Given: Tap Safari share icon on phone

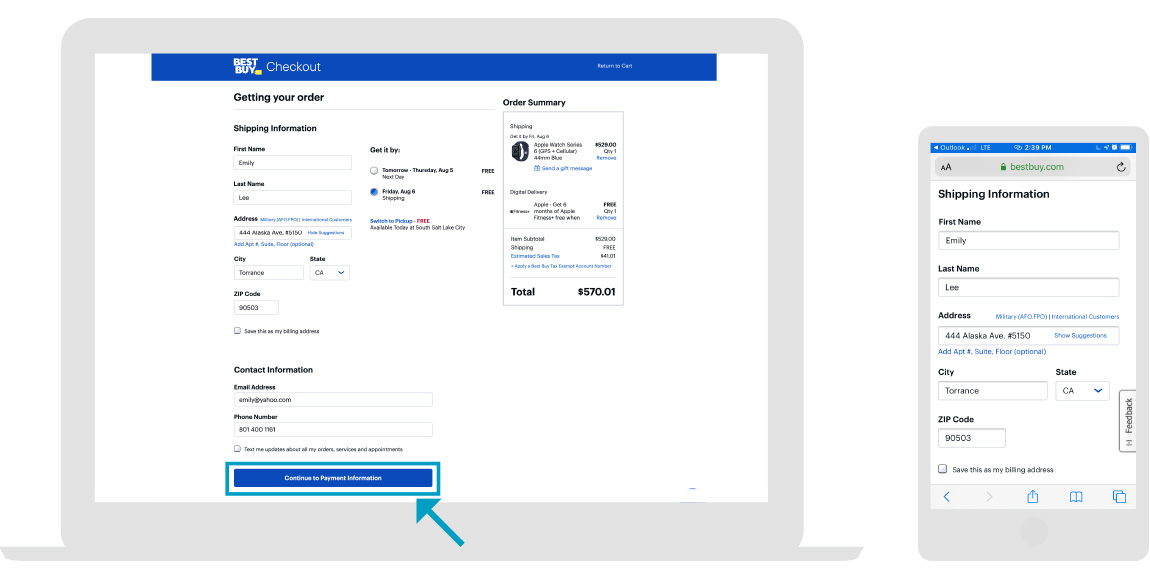Looking at the screenshot, I should pos(1033,497).
